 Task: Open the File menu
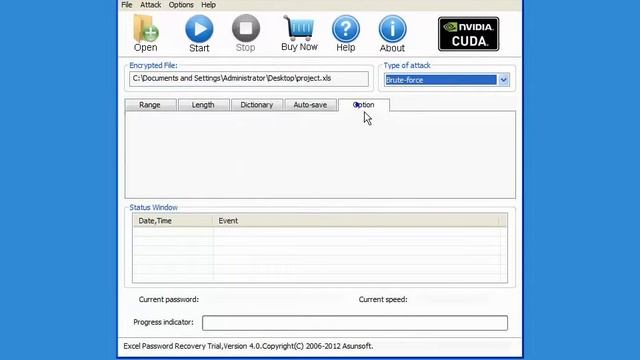[x=127, y=5]
